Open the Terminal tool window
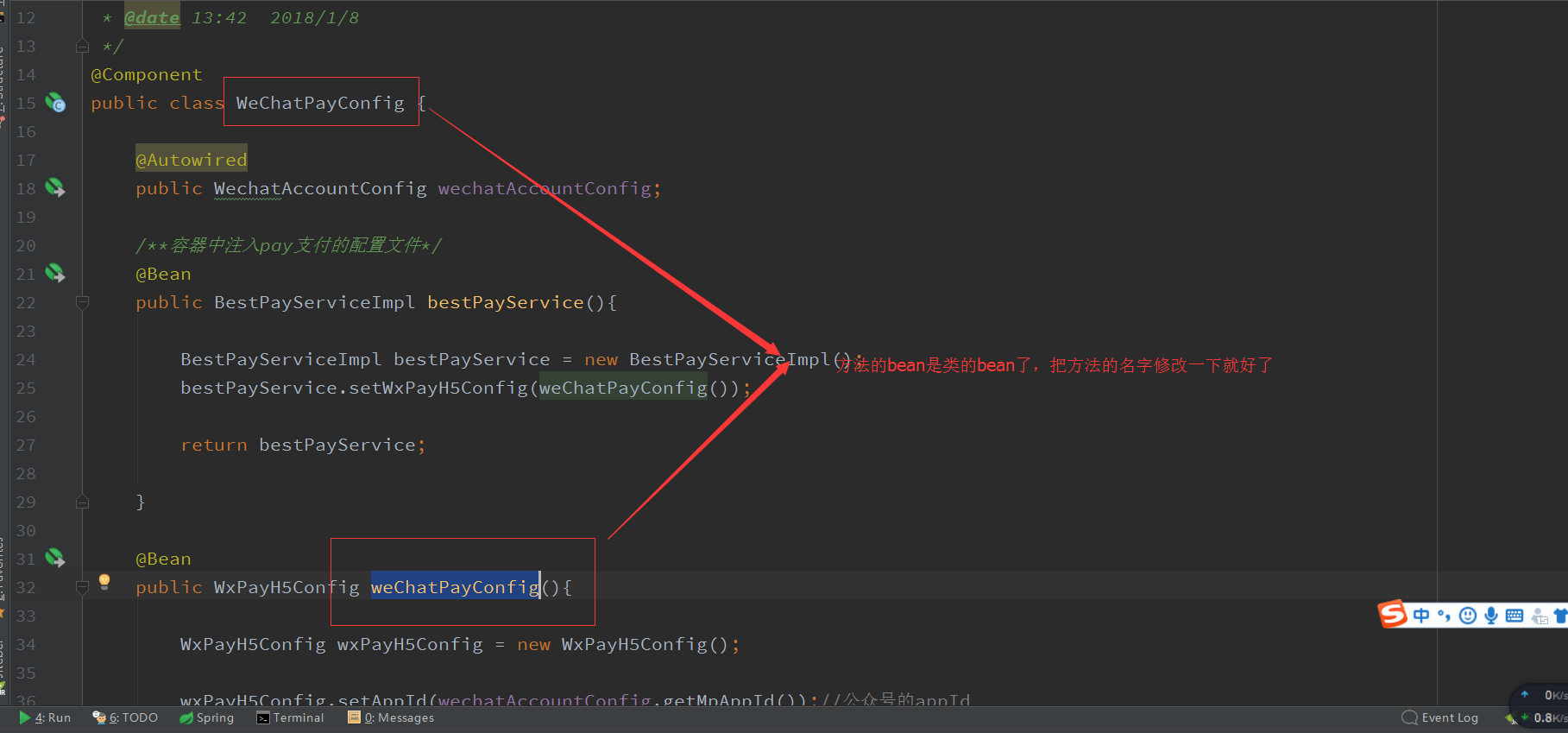This screenshot has width=1568, height=733. point(290,717)
